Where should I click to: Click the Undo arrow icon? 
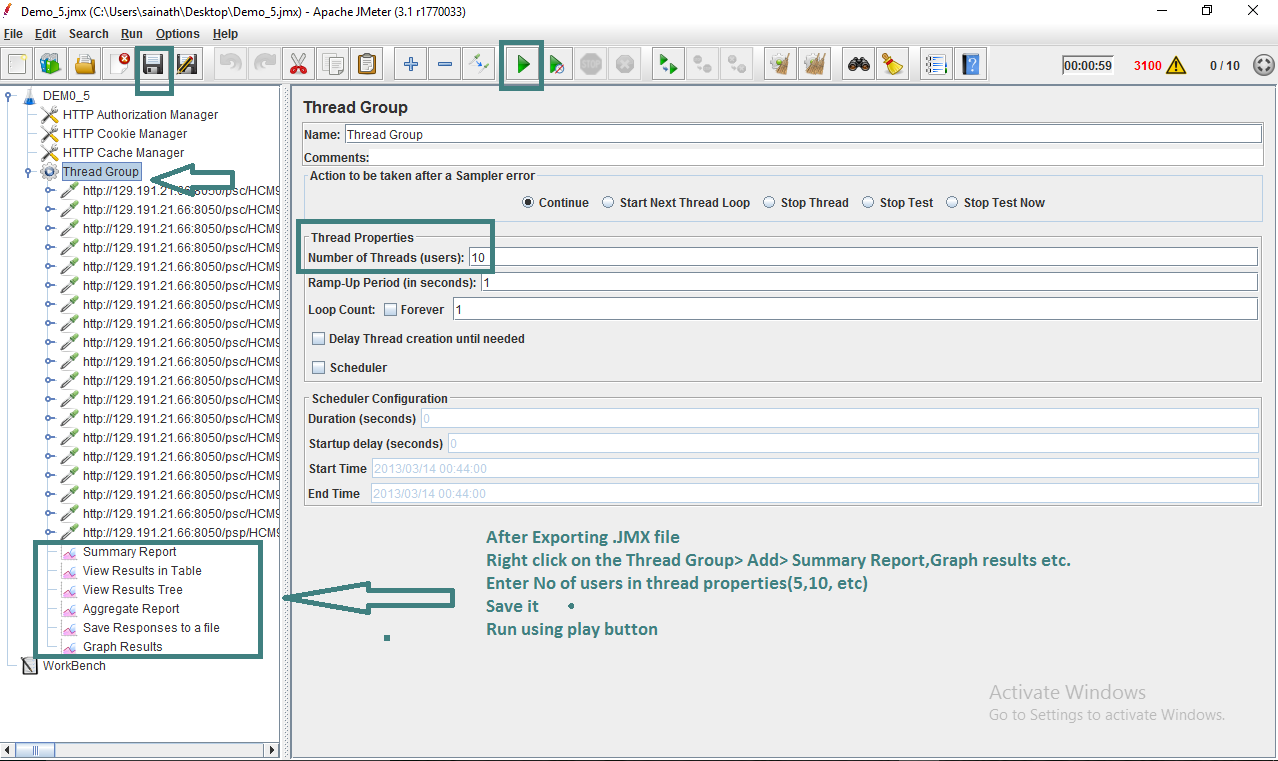click(x=231, y=65)
